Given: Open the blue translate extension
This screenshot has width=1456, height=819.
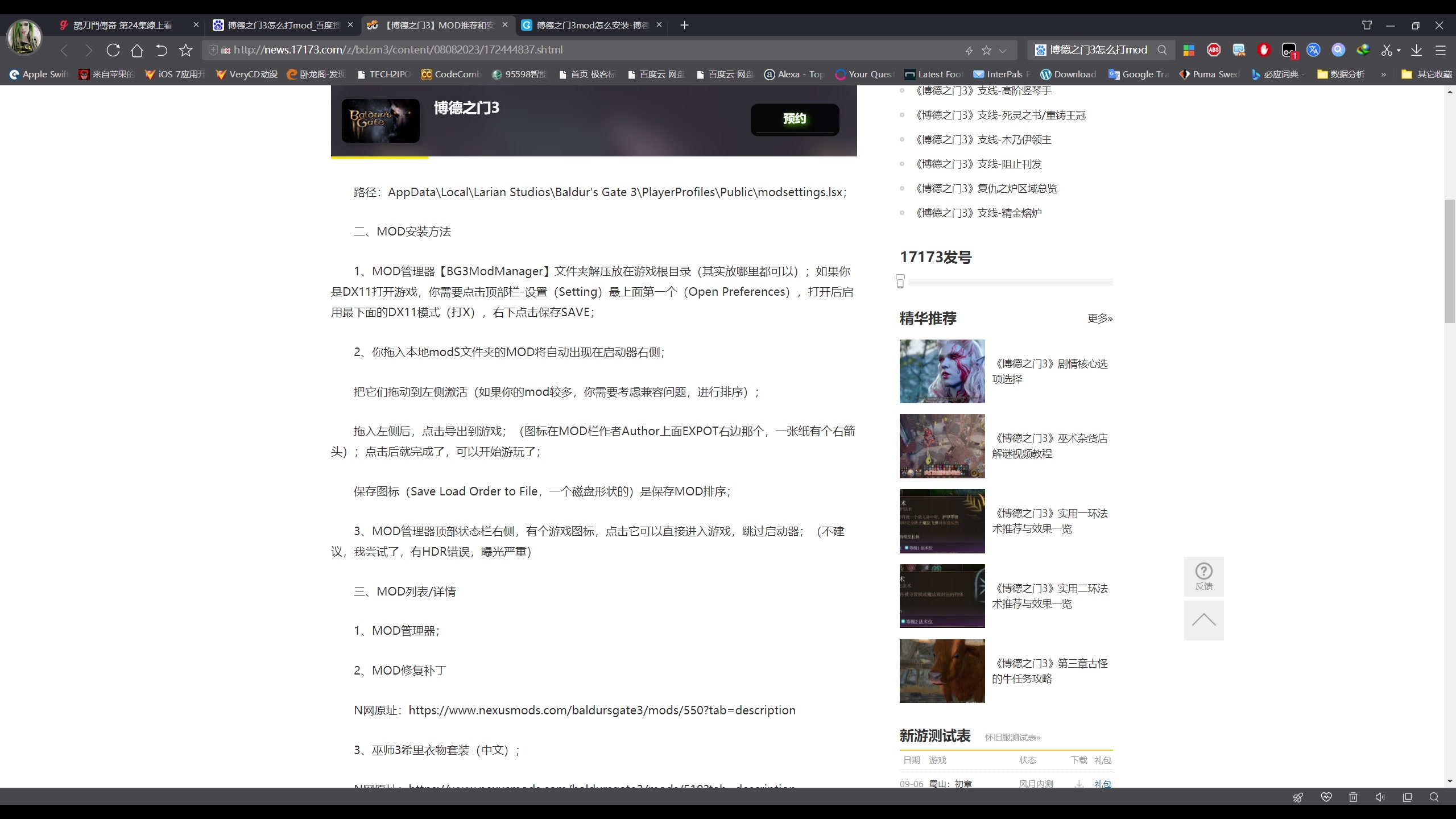Looking at the screenshot, I should tap(1313, 50).
